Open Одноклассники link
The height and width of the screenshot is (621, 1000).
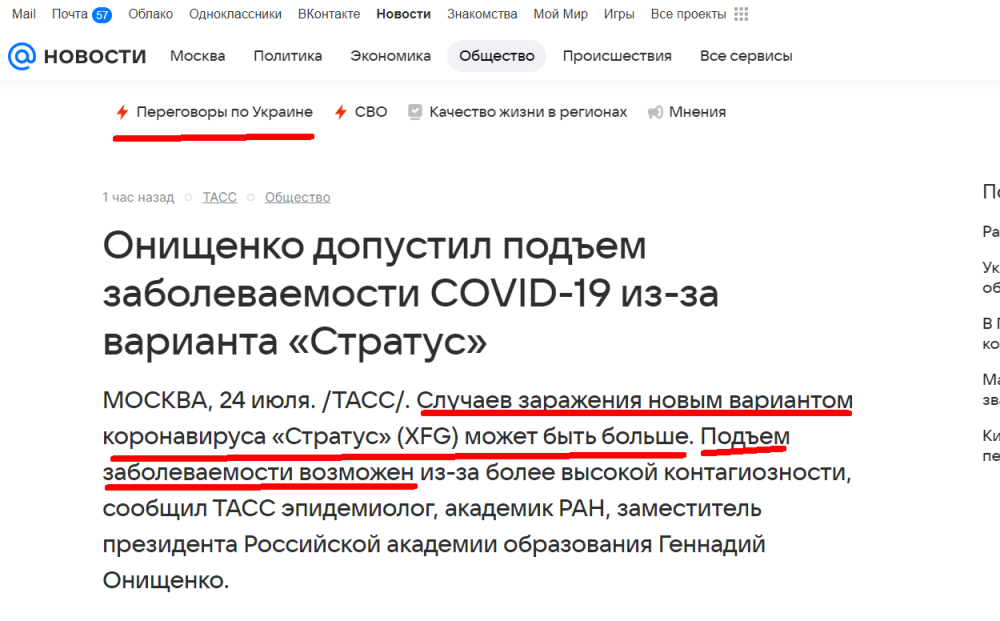pyautogui.click(x=235, y=14)
